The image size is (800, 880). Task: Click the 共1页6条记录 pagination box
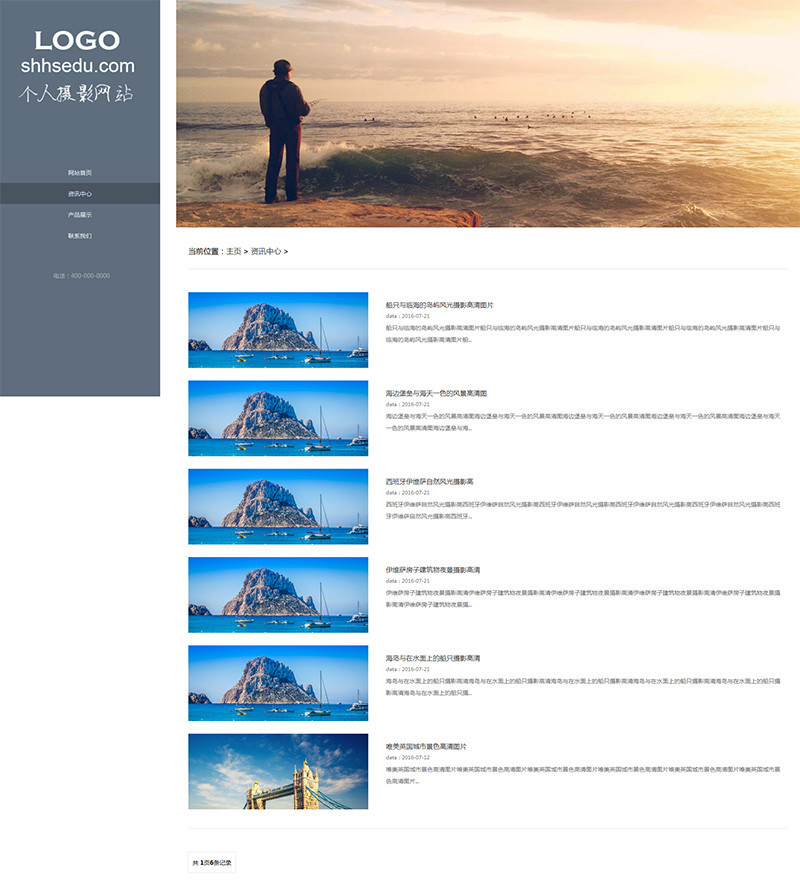coord(211,862)
